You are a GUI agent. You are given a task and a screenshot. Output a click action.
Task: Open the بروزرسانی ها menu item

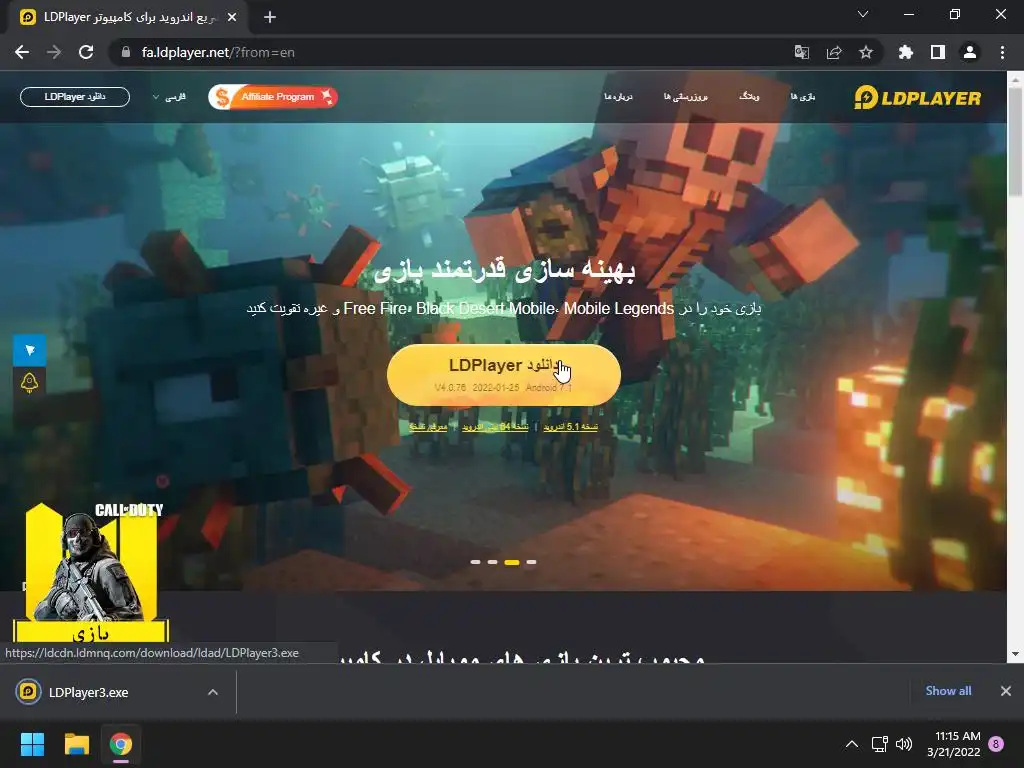tap(686, 97)
